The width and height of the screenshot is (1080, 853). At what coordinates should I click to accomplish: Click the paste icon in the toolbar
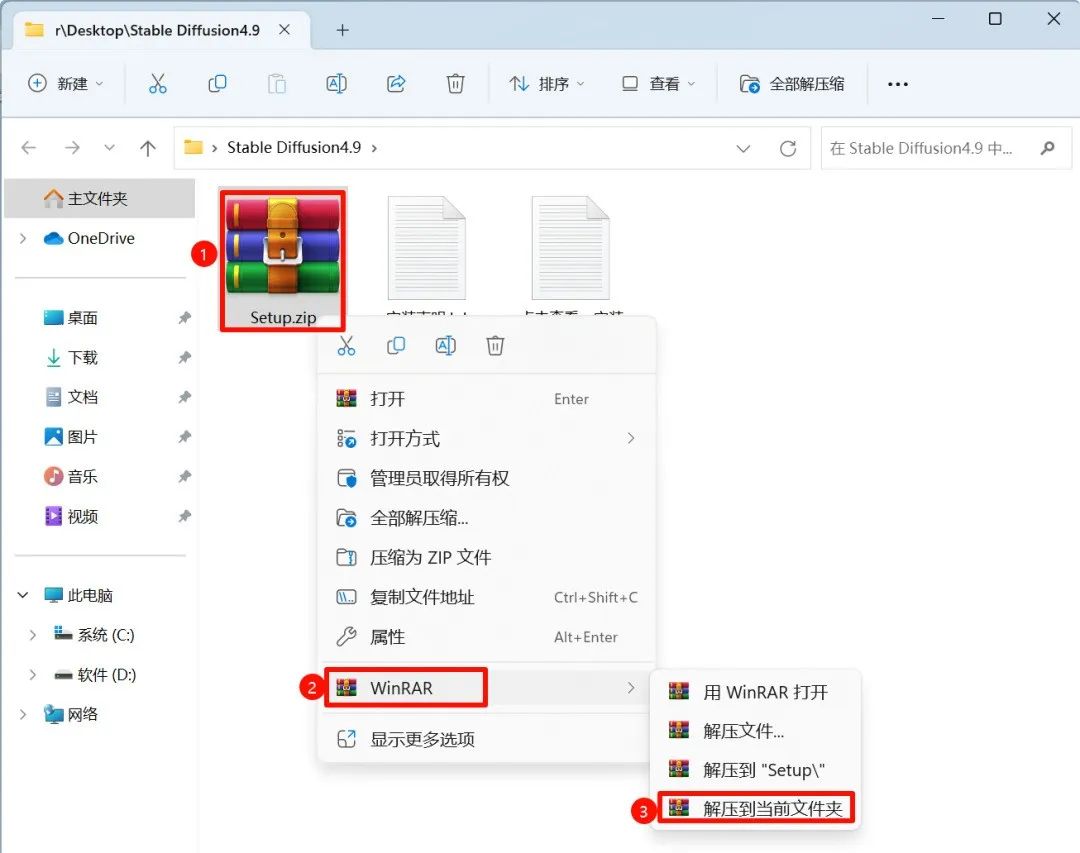[276, 83]
